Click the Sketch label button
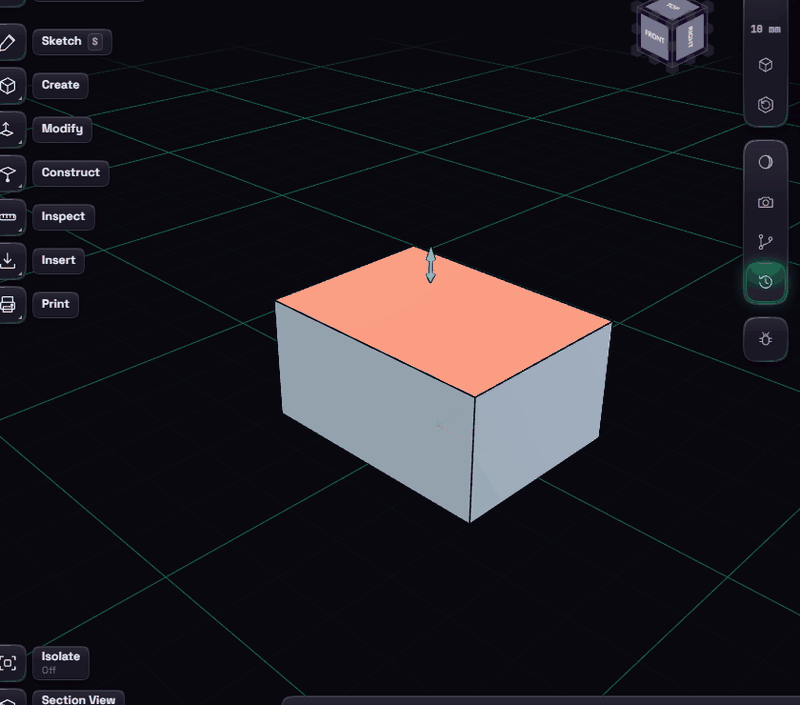This screenshot has width=800, height=705. (72, 41)
